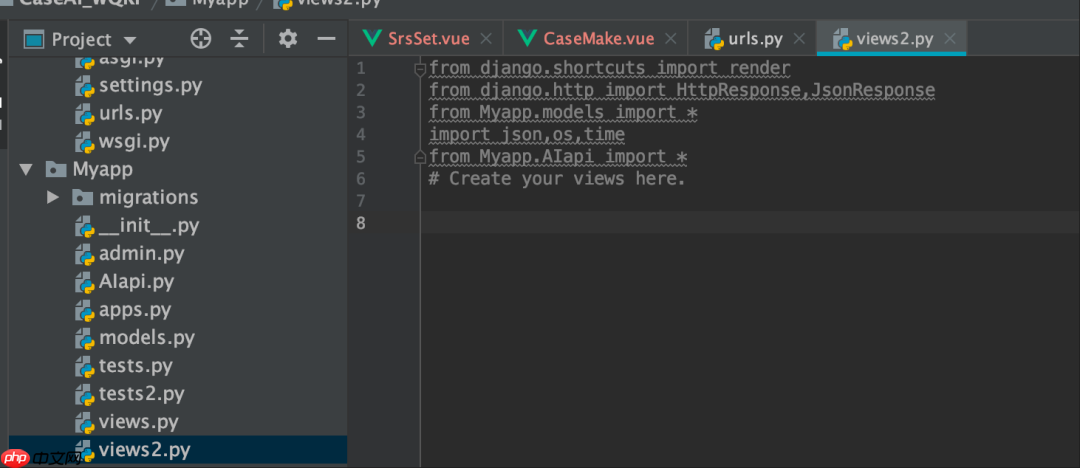Select settings.py in the project tree
Screen dimensions: 1080x468
tap(150, 86)
